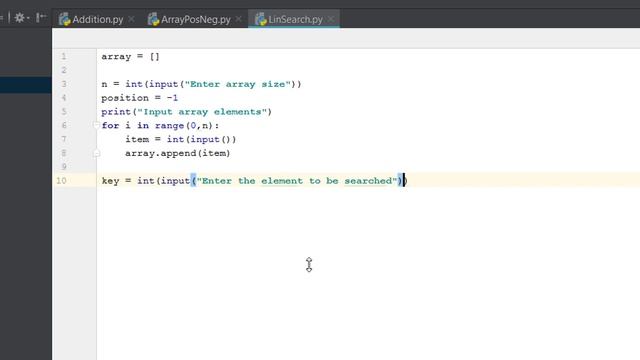Screen dimensions: 640x360
Task: Click the Python file icon on ArrayPosNeg.py tab
Action: [x=153, y=19]
